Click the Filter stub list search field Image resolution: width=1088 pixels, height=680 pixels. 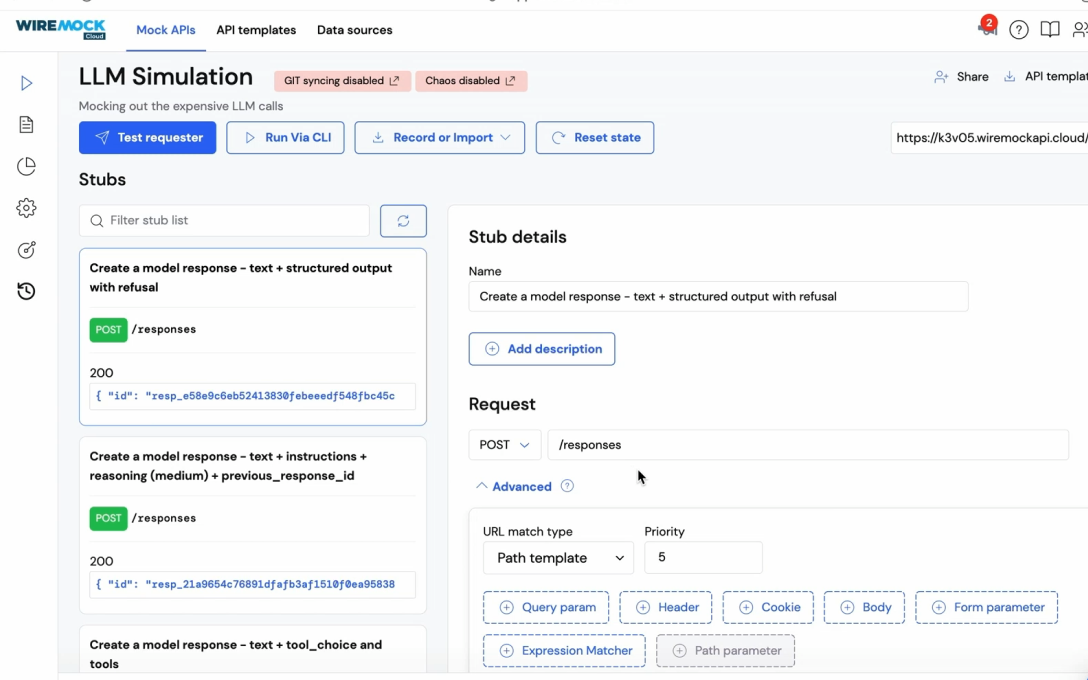[224, 221]
